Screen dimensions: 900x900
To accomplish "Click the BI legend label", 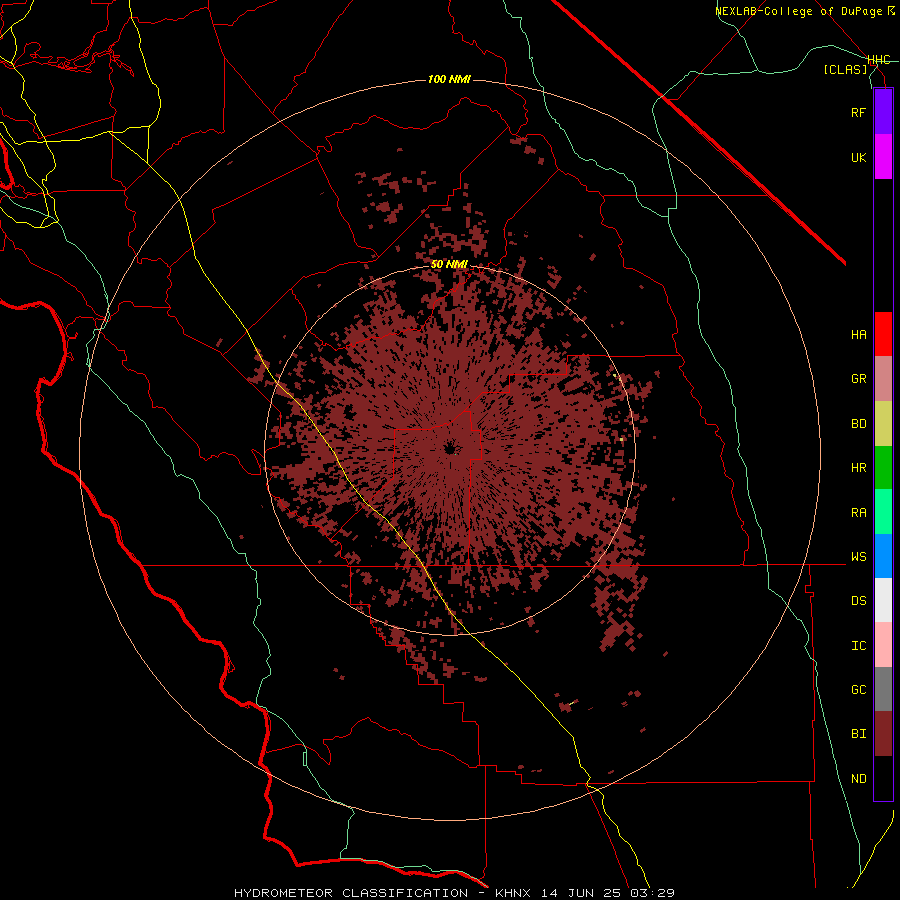I will pyautogui.click(x=858, y=734).
